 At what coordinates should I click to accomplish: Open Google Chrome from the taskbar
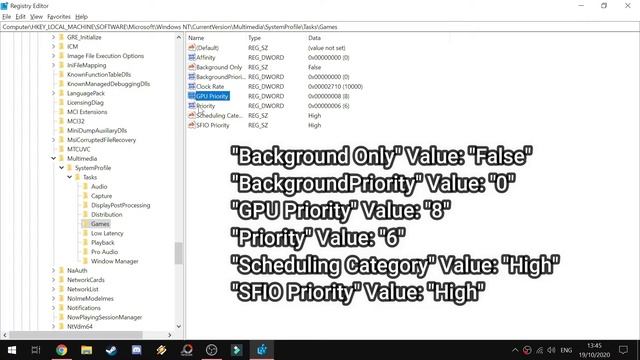point(62,350)
